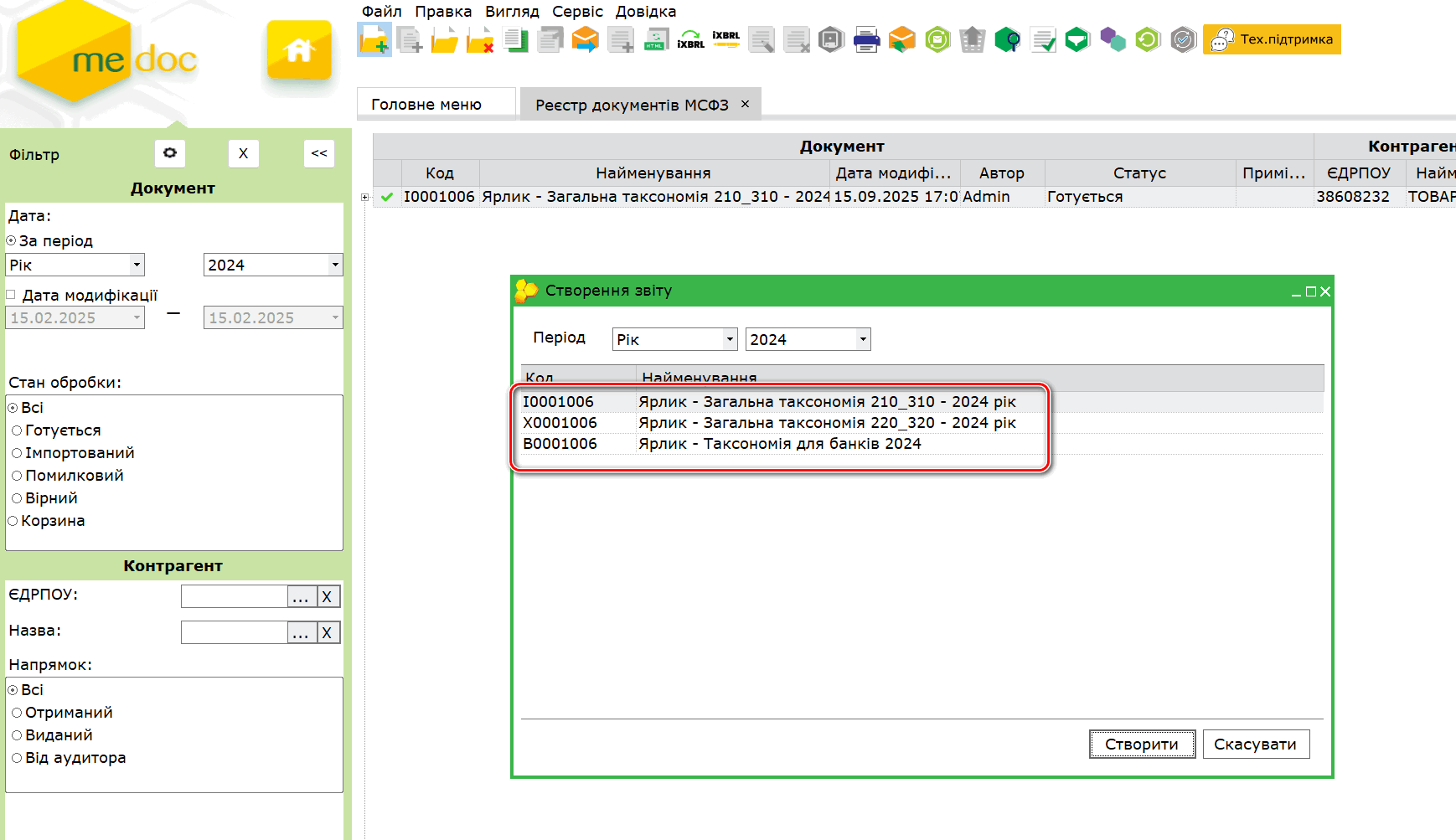Select the Готується status radio button
1456x840 pixels.
pos(17,430)
